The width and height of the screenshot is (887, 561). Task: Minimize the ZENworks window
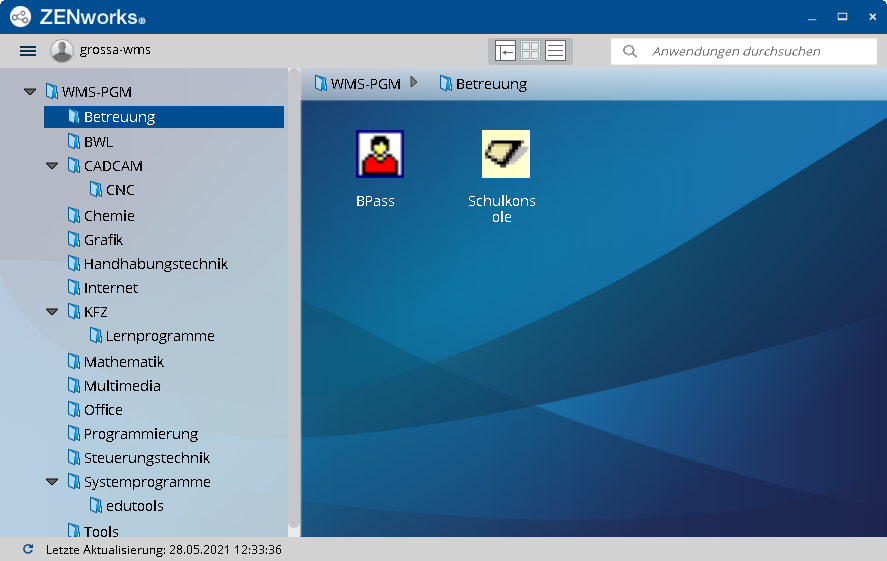812,18
